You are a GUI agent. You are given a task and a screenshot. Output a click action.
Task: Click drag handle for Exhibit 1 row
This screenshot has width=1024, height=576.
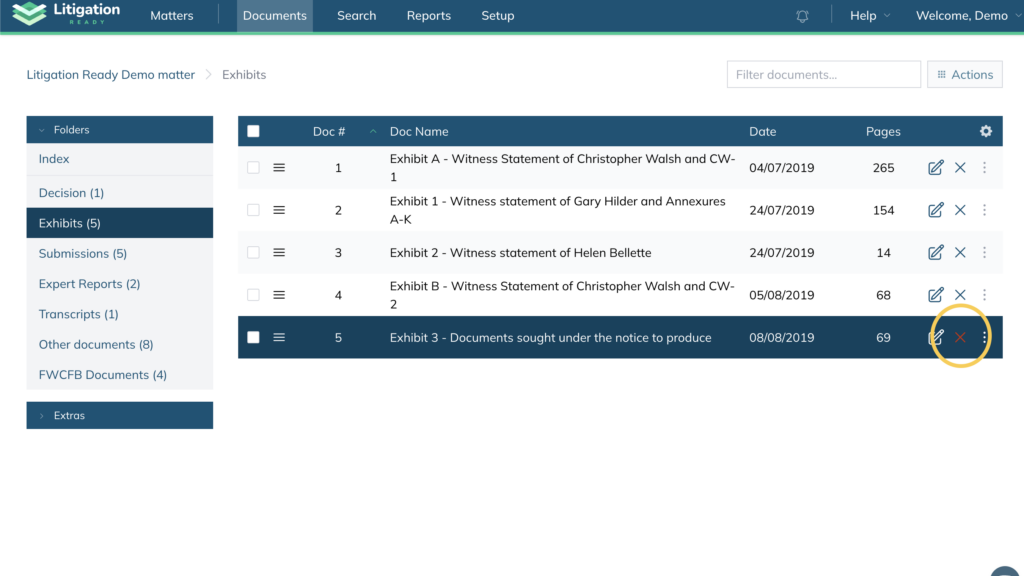pos(279,210)
